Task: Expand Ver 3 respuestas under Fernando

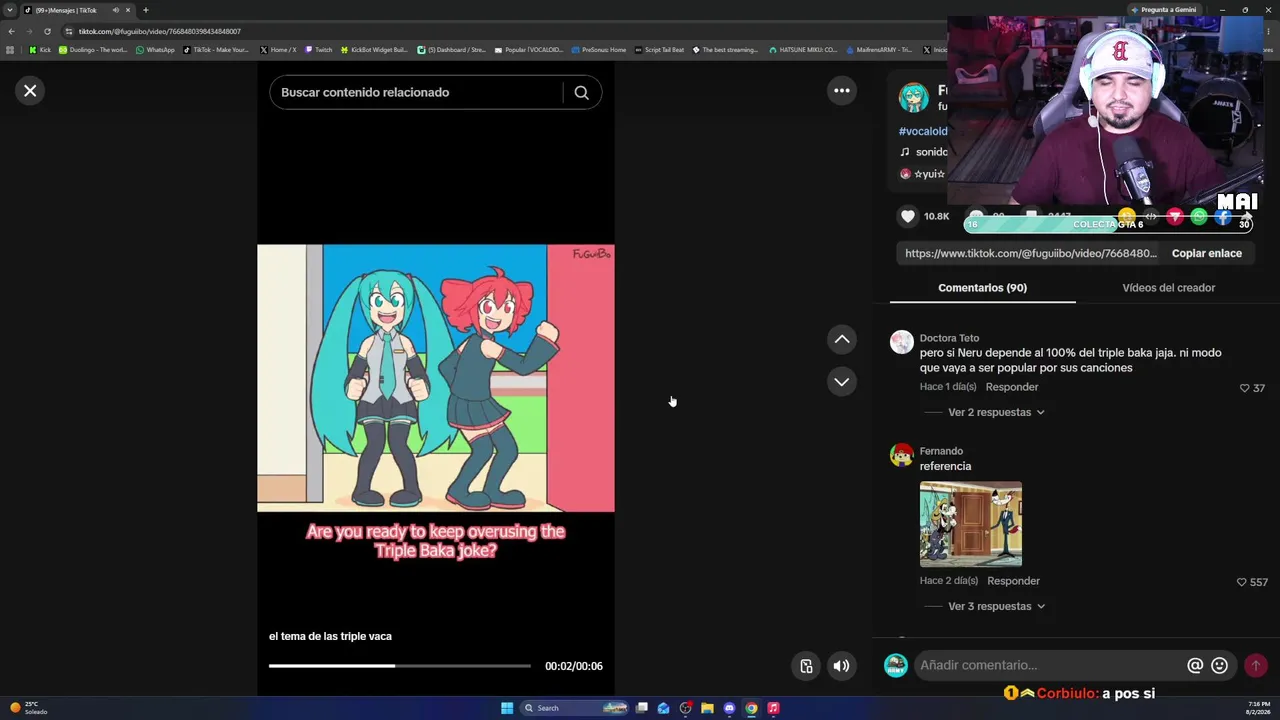Action: pos(996,606)
